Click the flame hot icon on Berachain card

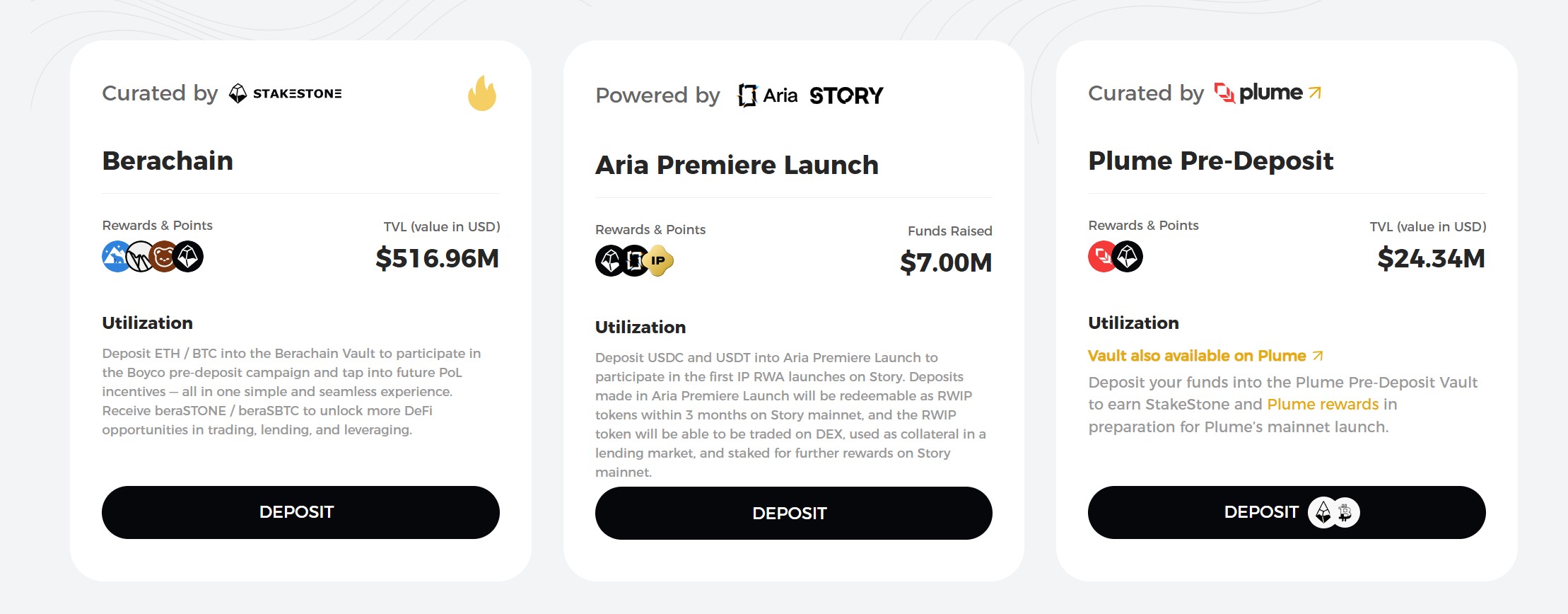click(482, 93)
